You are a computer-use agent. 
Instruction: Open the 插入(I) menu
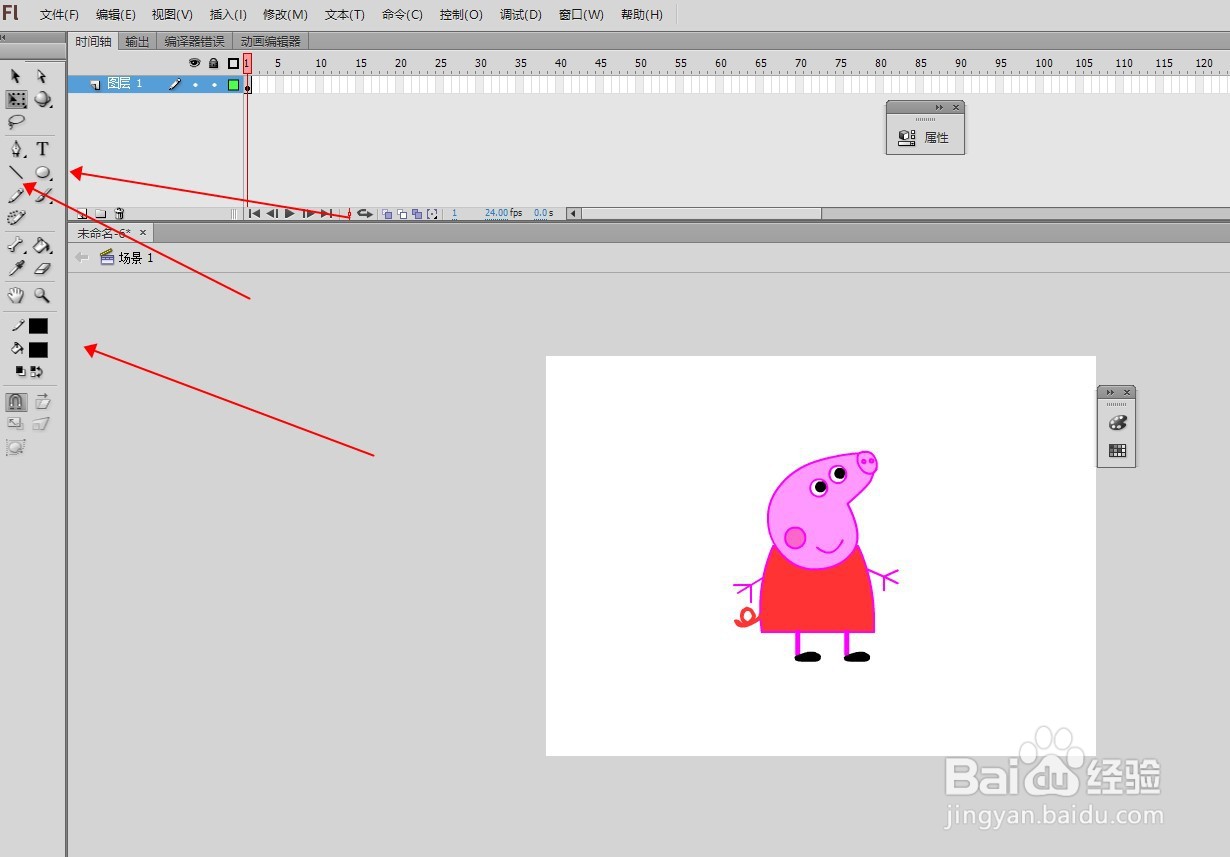[228, 15]
